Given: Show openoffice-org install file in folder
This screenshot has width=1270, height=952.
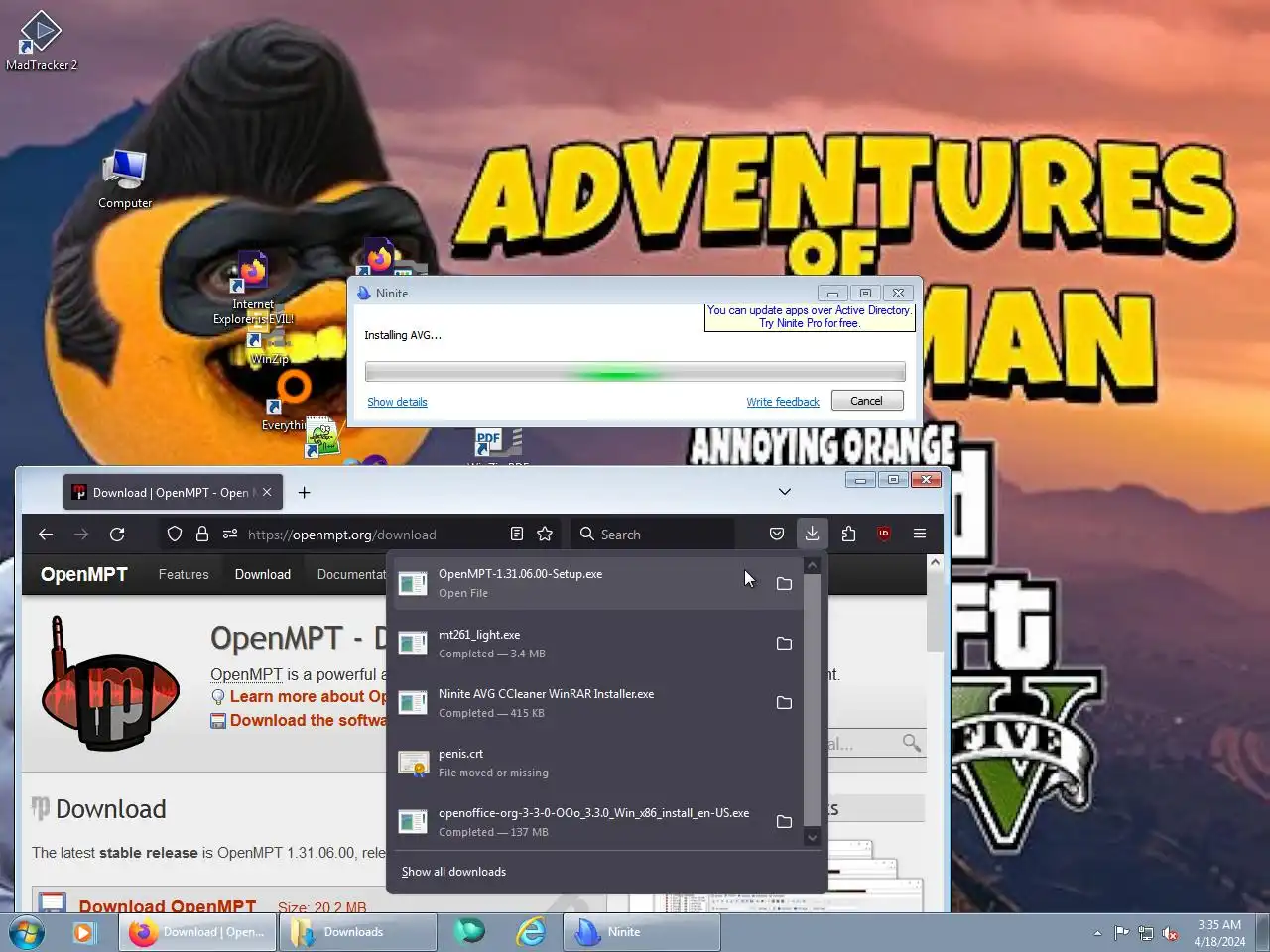Looking at the screenshot, I should pyautogui.click(x=784, y=821).
